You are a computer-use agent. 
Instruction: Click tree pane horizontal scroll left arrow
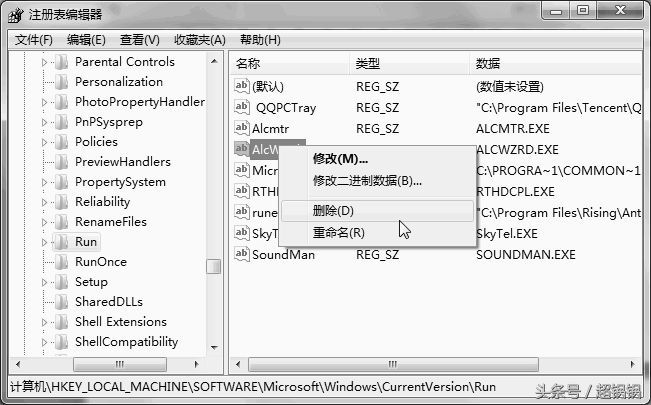click(x=18, y=364)
